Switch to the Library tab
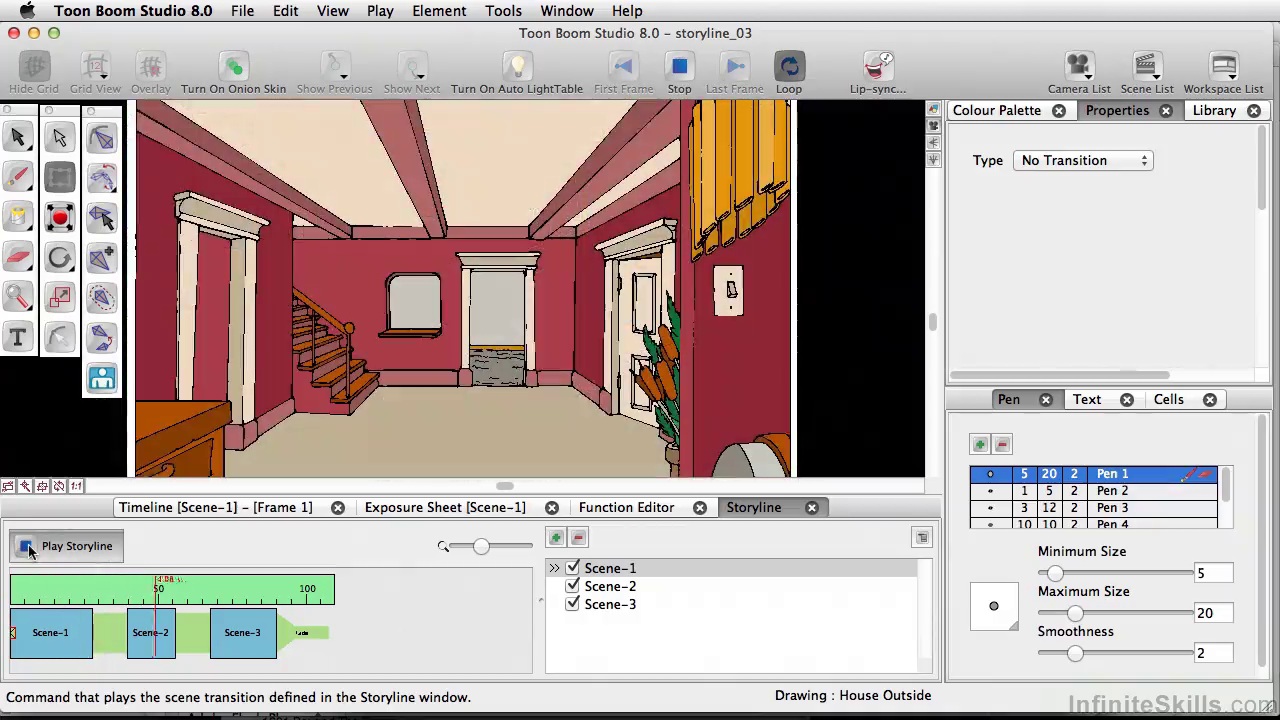Image resolution: width=1280 pixels, height=720 pixels. (1214, 110)
